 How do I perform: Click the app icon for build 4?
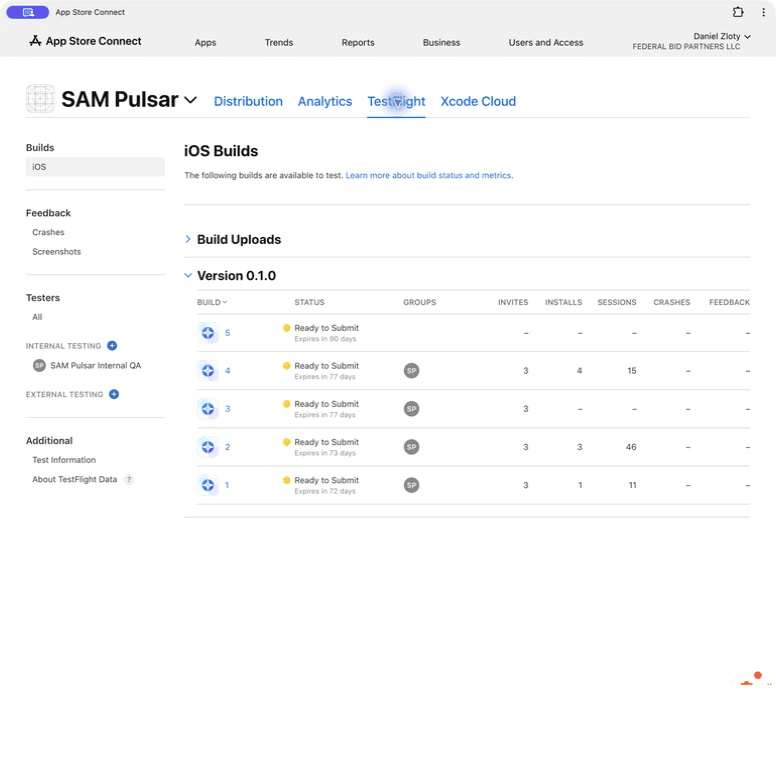208,371
